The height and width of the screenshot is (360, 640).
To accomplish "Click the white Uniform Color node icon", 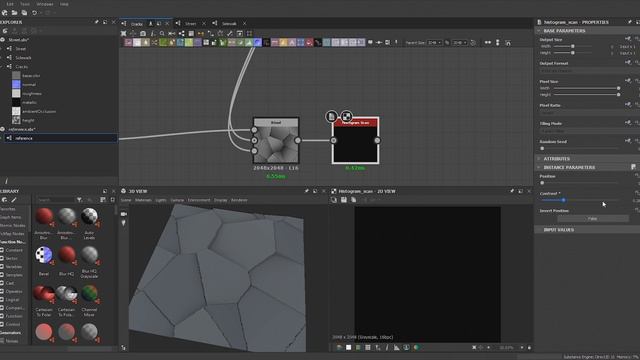I will tap(137, 42).
